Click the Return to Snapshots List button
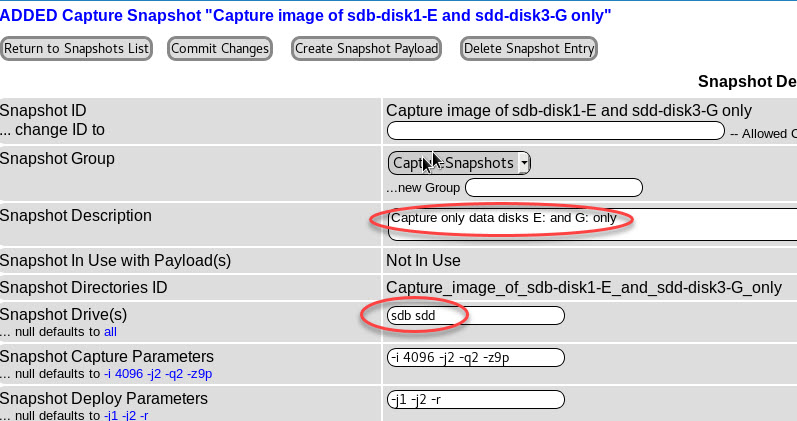Screen dimensions: 797x421 (x=77, y=48)
